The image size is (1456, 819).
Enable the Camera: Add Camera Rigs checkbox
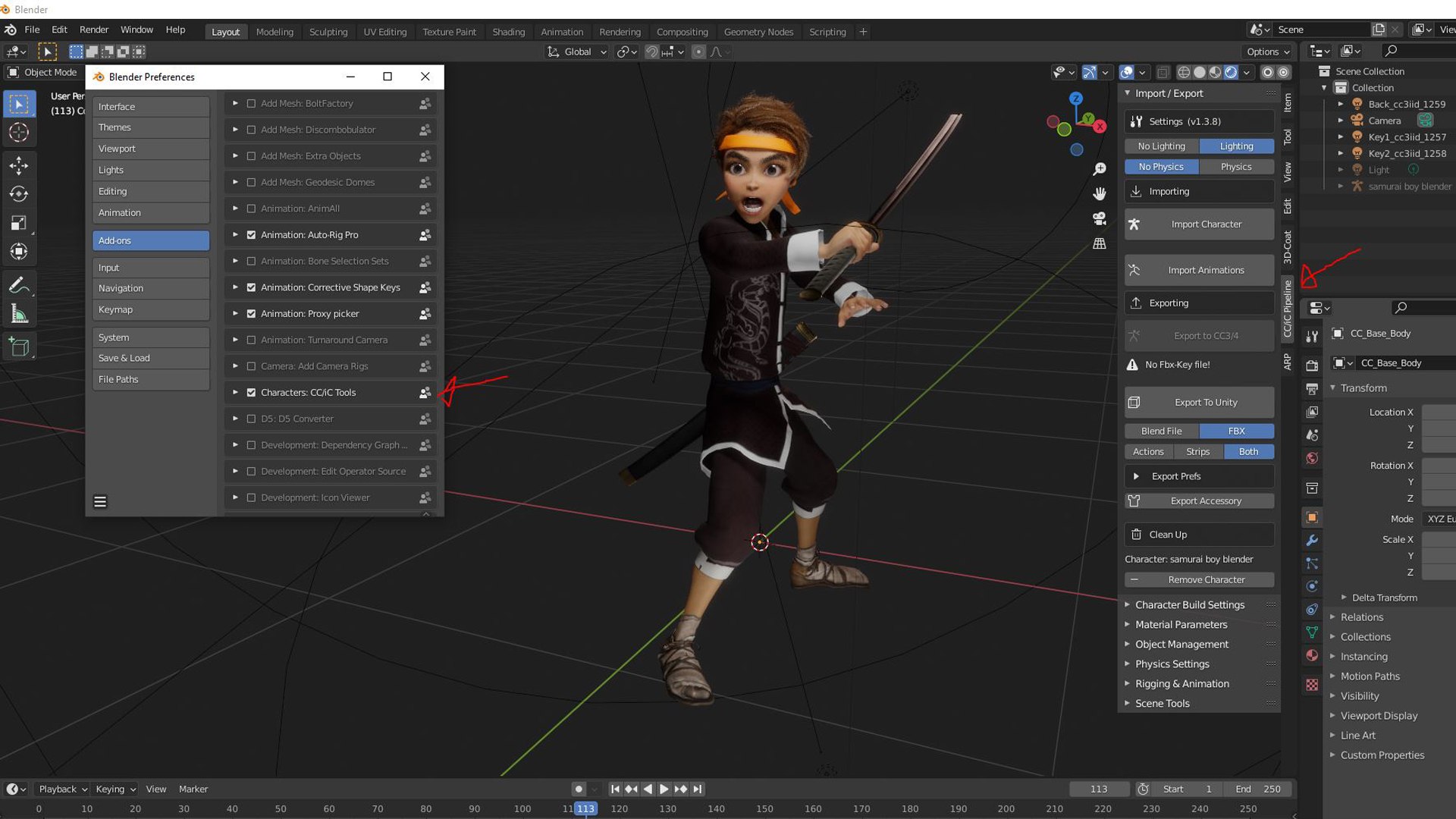tap(251, 367)
